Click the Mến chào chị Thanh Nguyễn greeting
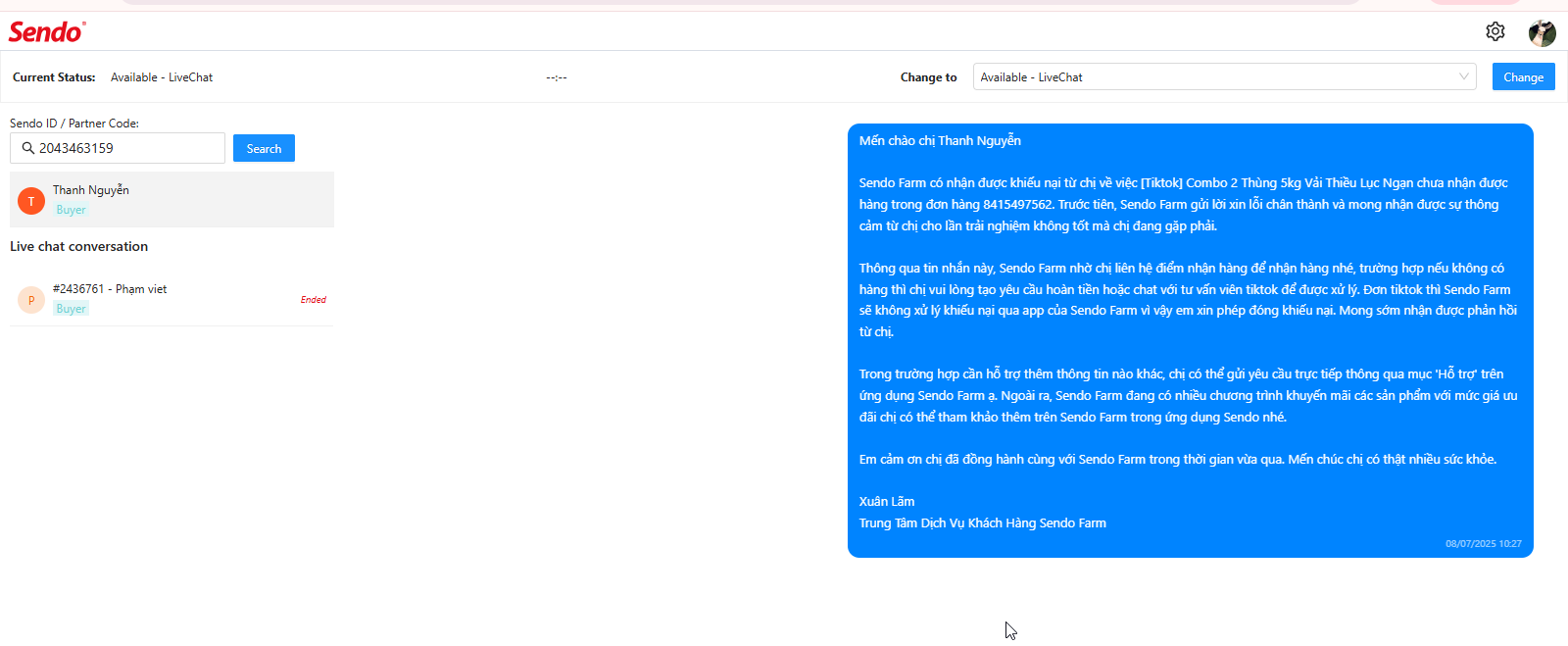Screen dimensions: 1568x646 point(940,140)
